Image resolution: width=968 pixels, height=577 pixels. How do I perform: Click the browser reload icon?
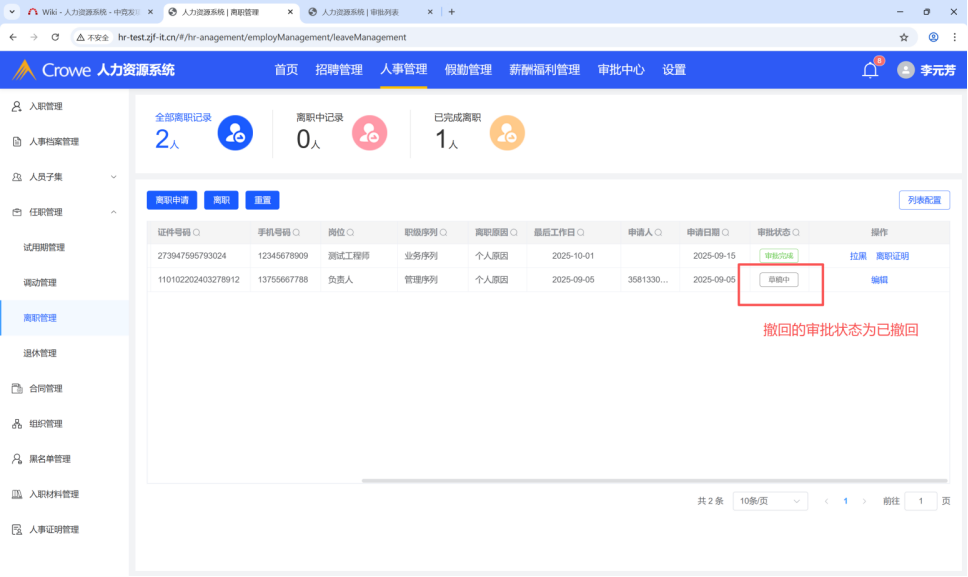pos(56,37)
